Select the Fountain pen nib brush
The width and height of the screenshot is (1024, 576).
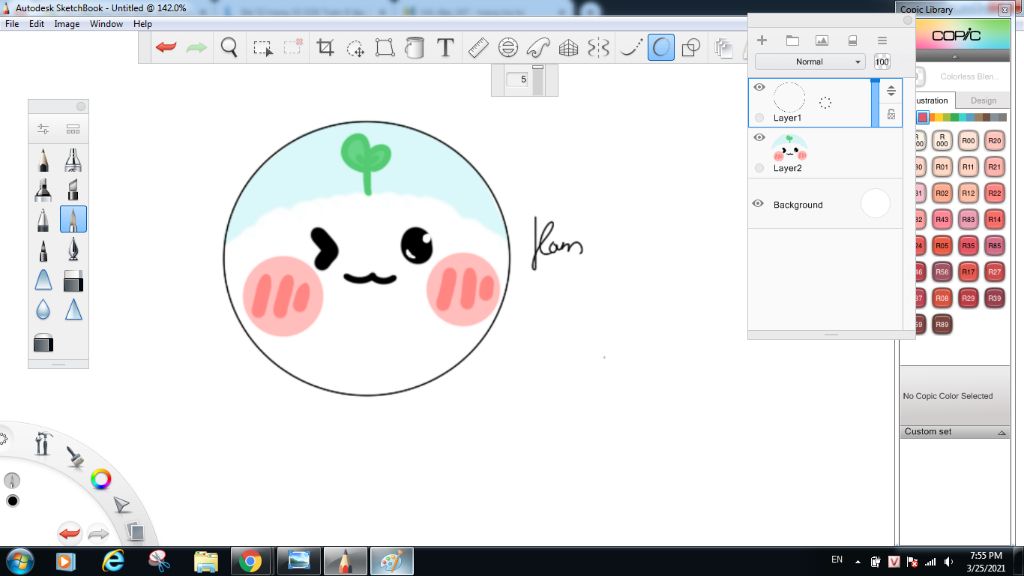point(73,249)
